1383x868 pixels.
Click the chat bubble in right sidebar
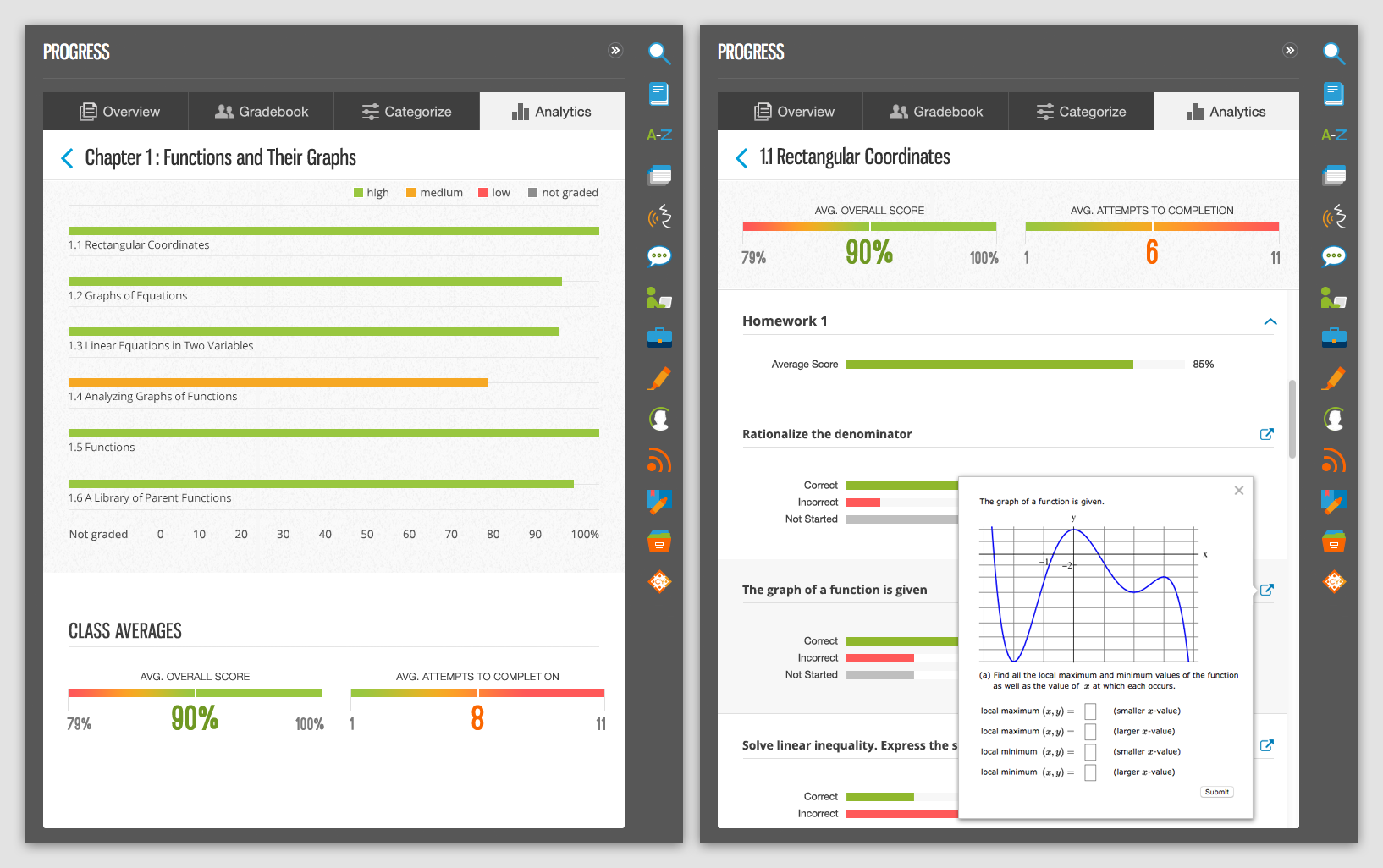1333,256
